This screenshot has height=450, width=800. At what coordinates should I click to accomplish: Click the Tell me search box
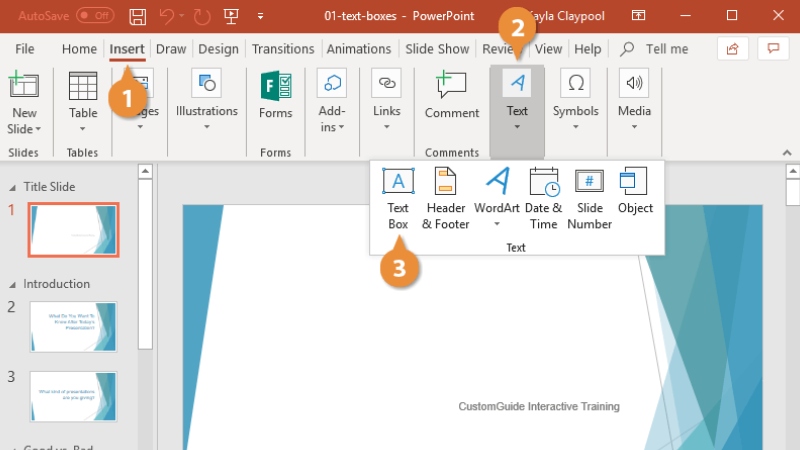(655, 49)
